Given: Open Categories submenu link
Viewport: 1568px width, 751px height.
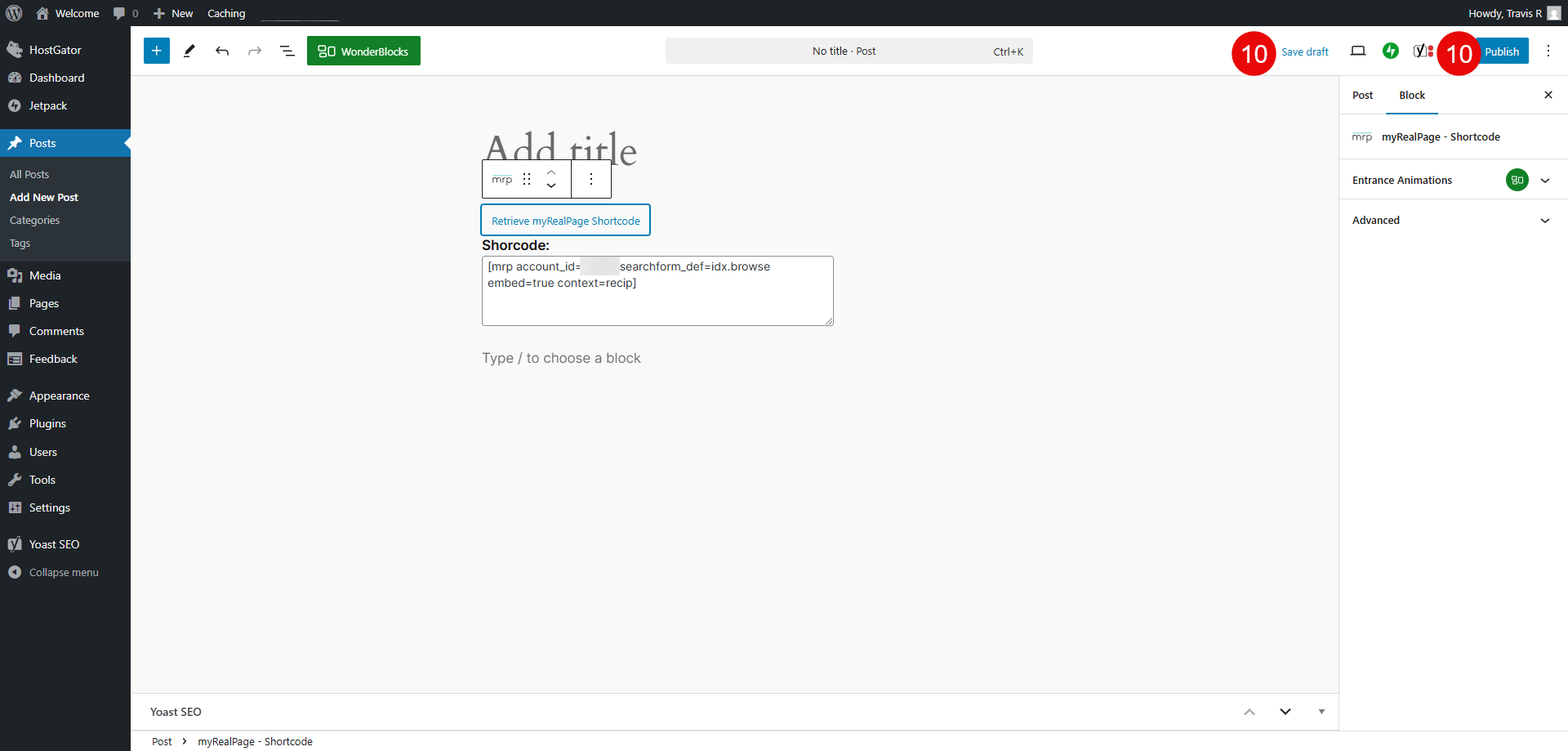Looking at the screenshot, I should point(34,220).
